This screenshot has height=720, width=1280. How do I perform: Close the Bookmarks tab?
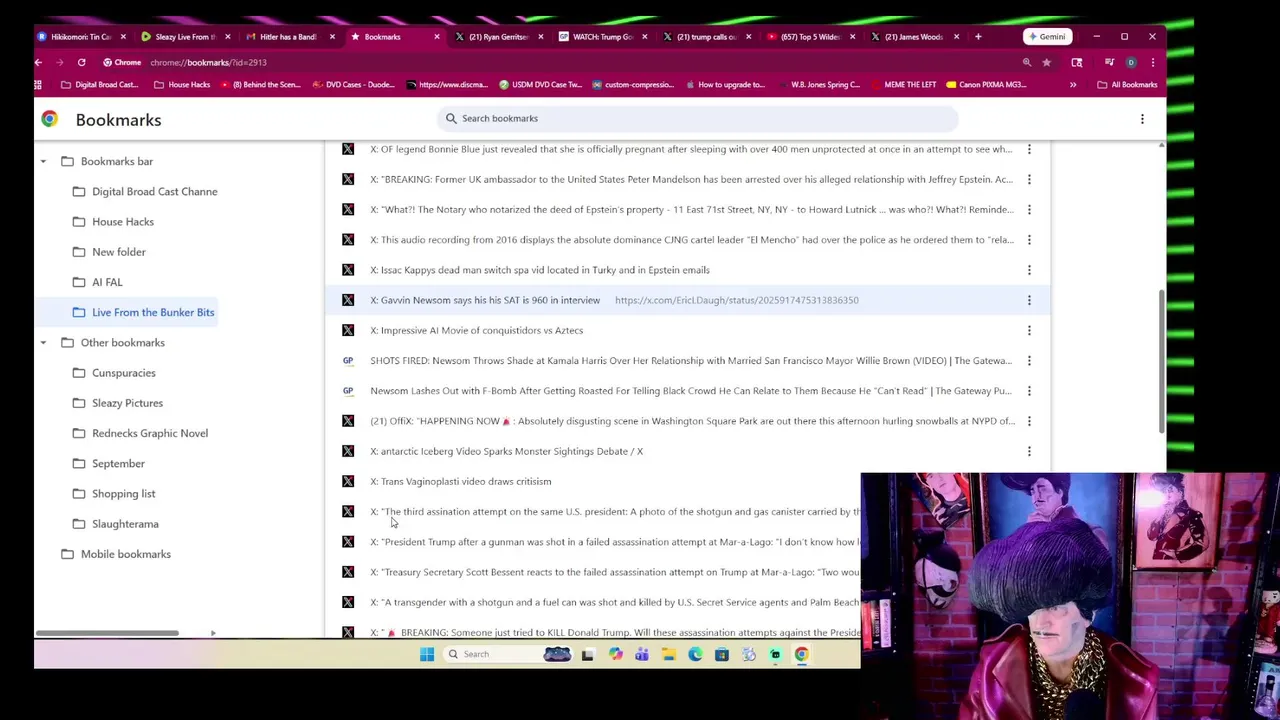436,36
